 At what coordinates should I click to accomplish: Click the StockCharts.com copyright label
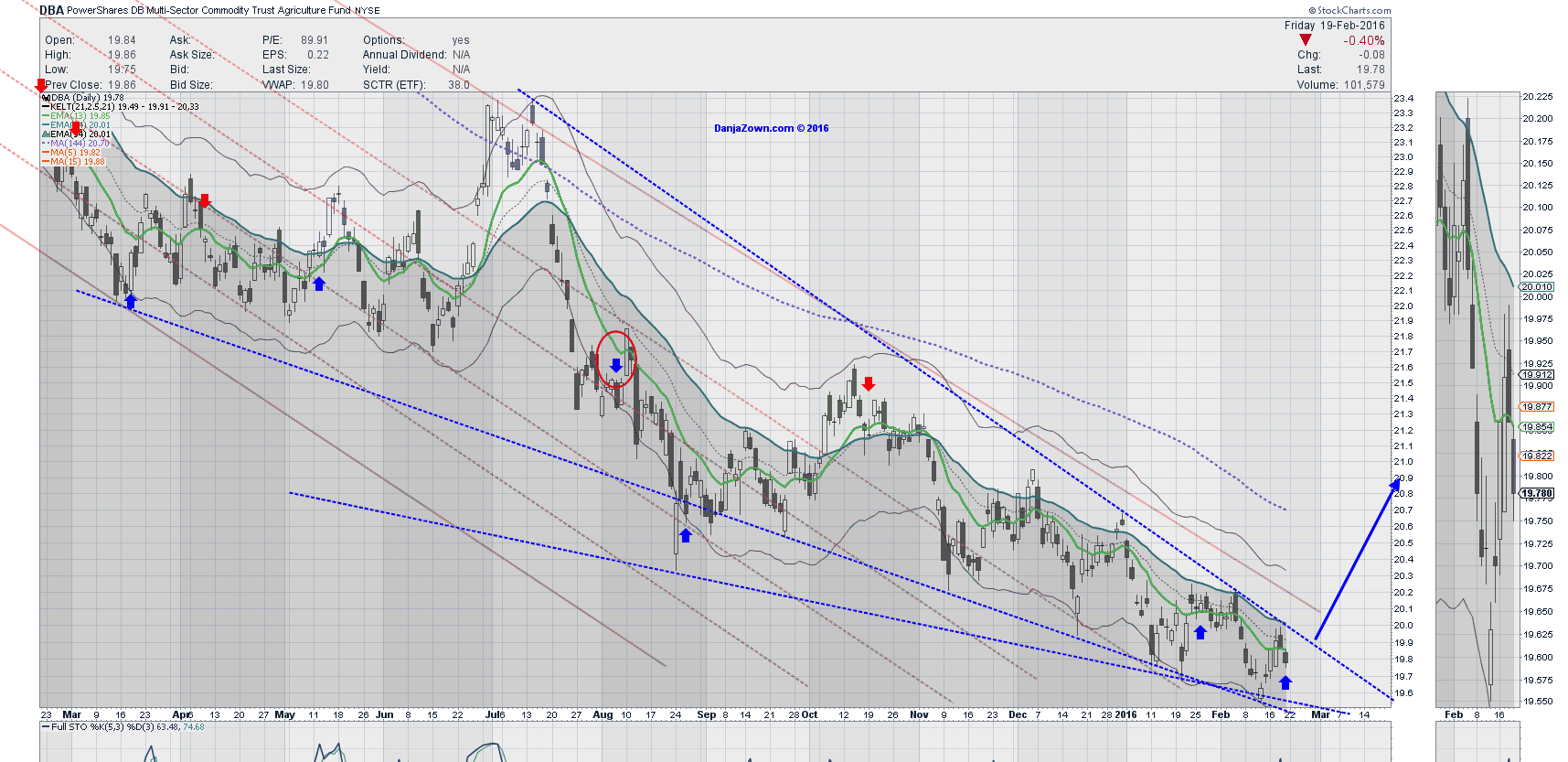tap(1349, 10)
